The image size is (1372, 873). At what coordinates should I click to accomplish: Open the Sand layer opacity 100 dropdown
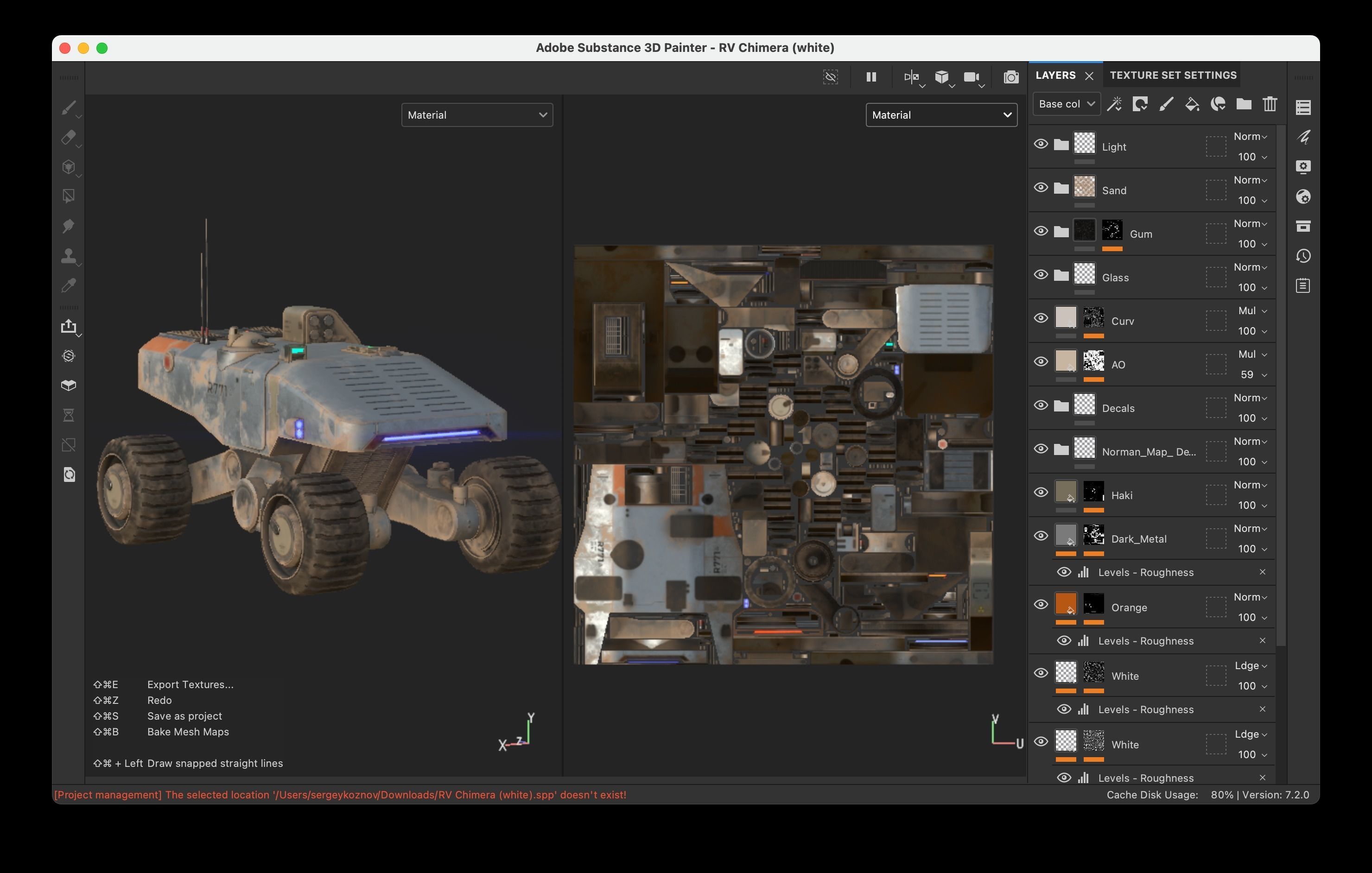point(1252,201)
